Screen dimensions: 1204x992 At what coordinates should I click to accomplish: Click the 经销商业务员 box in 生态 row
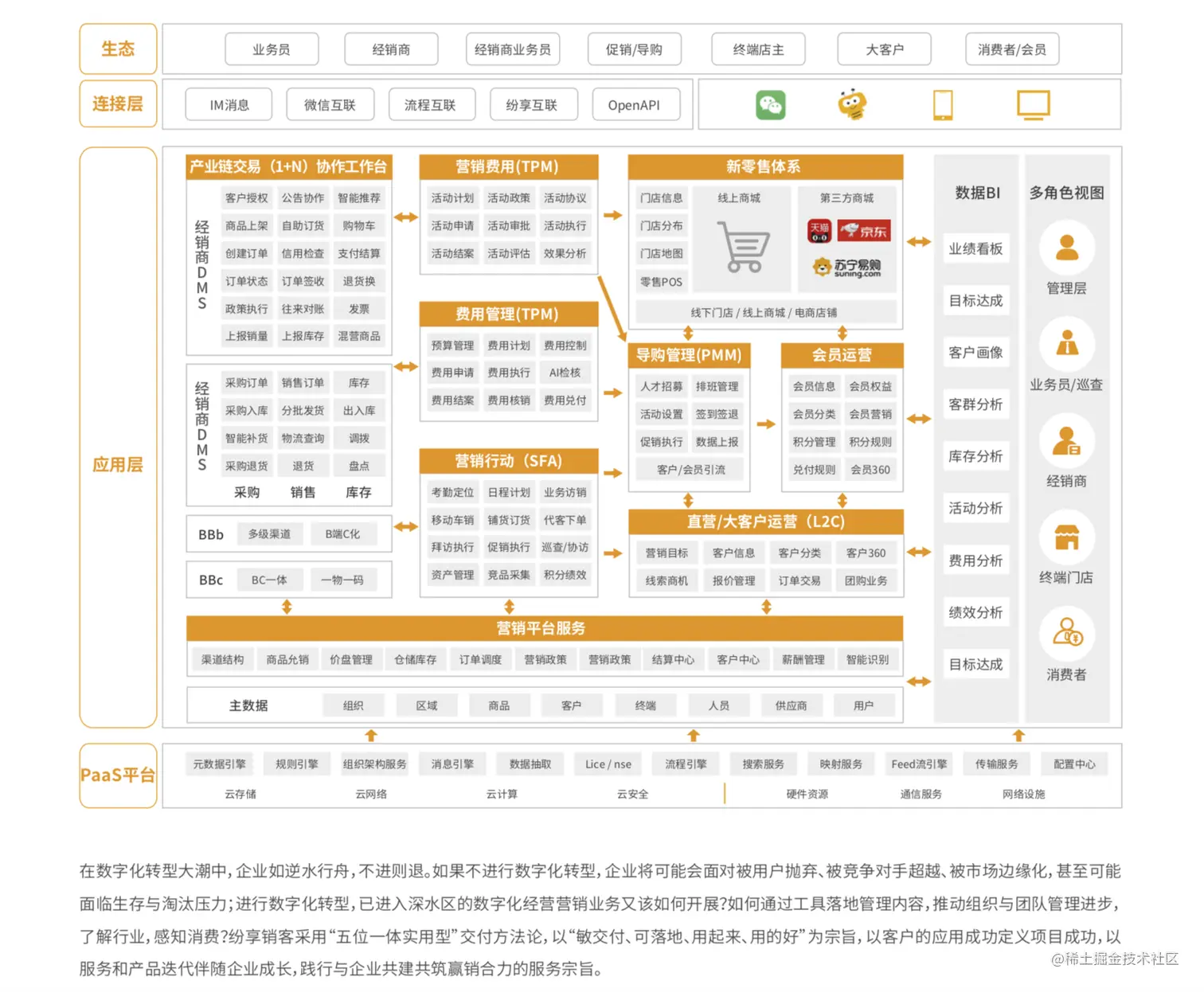click(x=513, y=49)
